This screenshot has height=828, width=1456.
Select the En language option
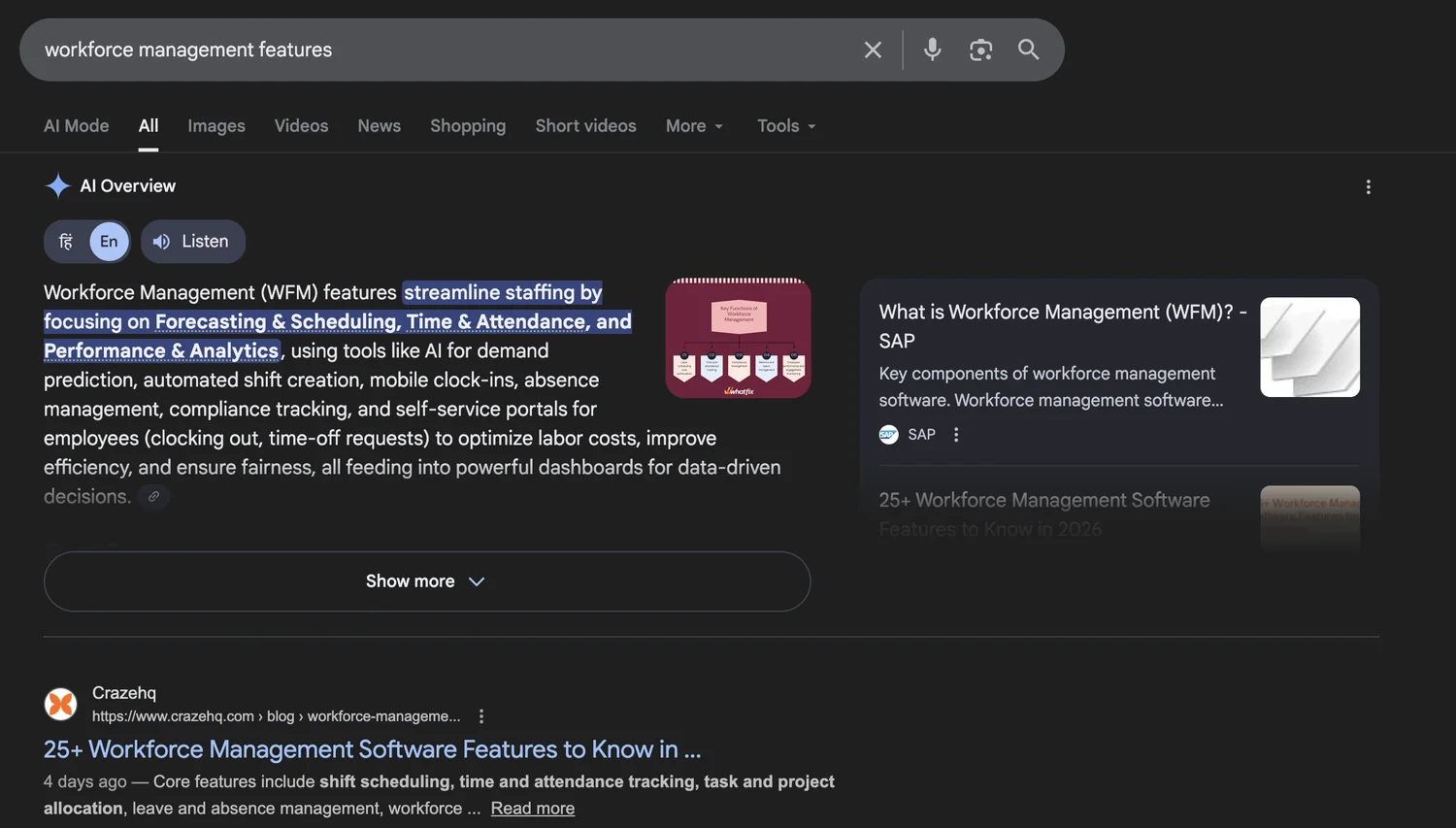(x=109, y=242)
